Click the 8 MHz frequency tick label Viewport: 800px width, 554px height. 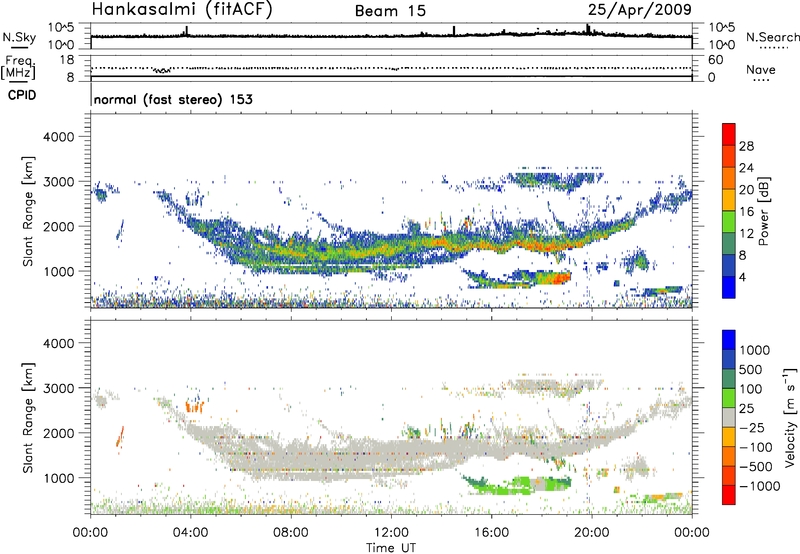70,77
